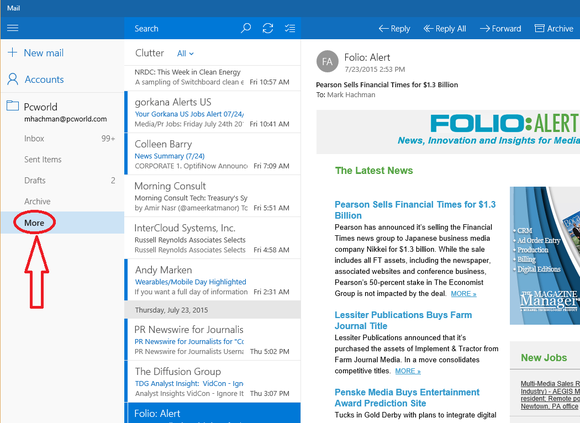Archive the open email

coord(554,28)
